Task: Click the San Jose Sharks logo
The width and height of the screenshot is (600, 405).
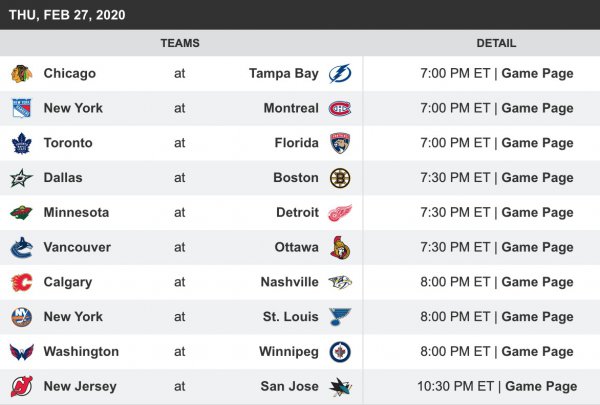Action: (x=340, y=386)
